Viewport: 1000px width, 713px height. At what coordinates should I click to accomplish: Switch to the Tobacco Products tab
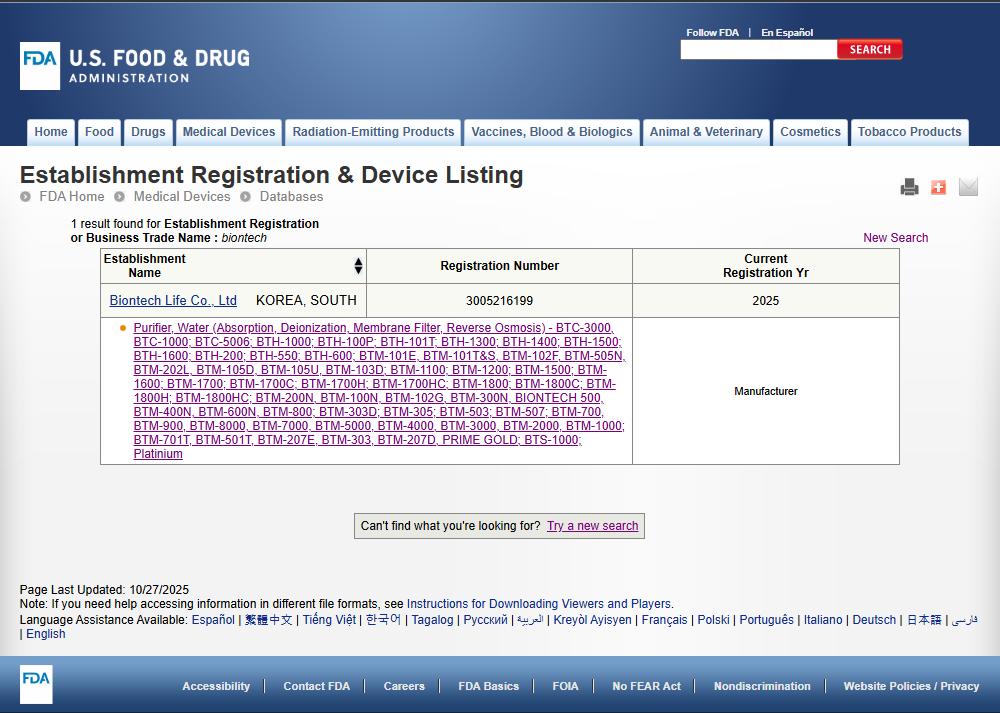tap(909, 132)
